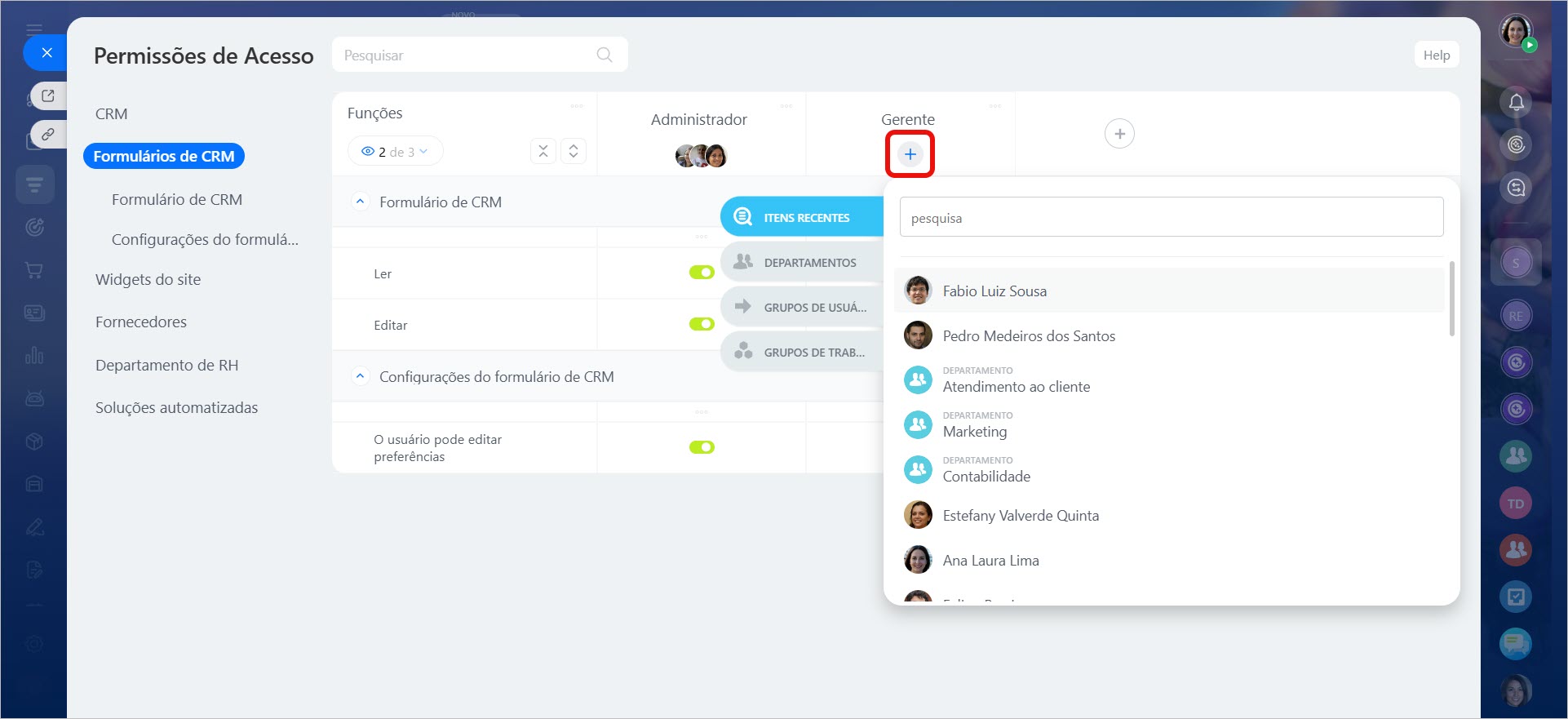Click the Help button
This screenshot has width=1568, height=719.
[x=1436, y=55]
